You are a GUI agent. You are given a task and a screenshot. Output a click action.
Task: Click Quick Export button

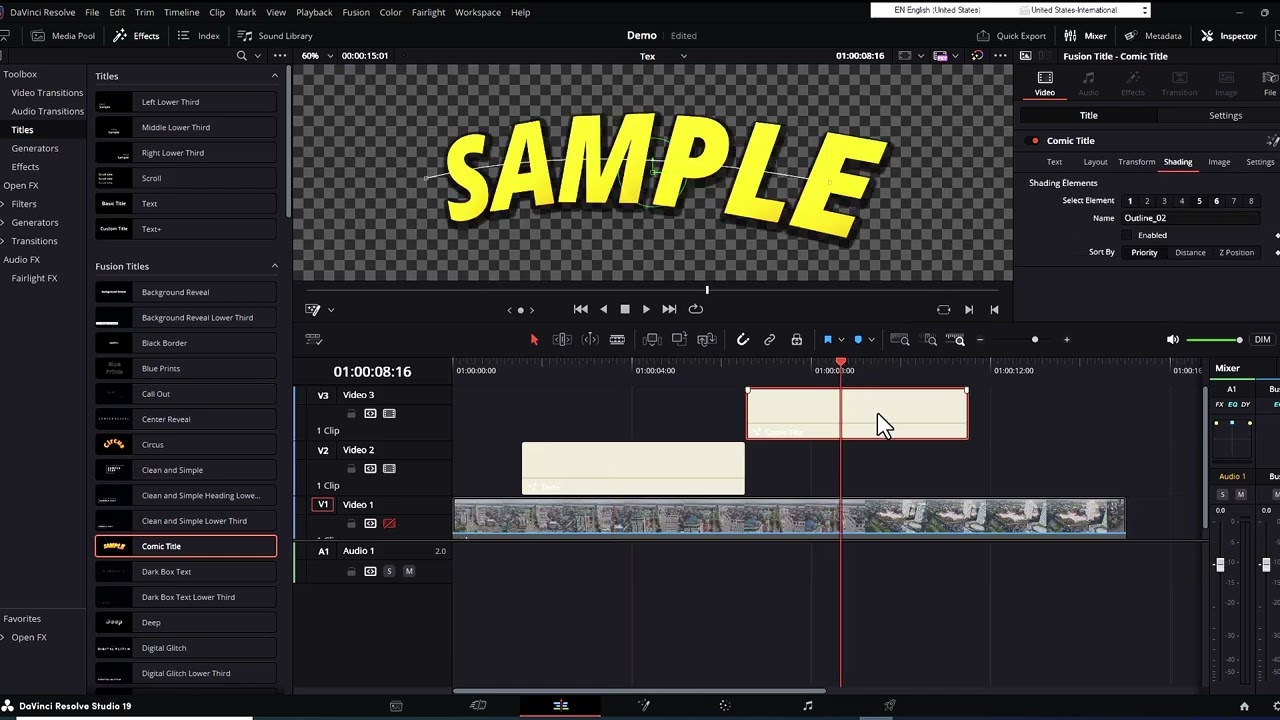(1012, 36)
